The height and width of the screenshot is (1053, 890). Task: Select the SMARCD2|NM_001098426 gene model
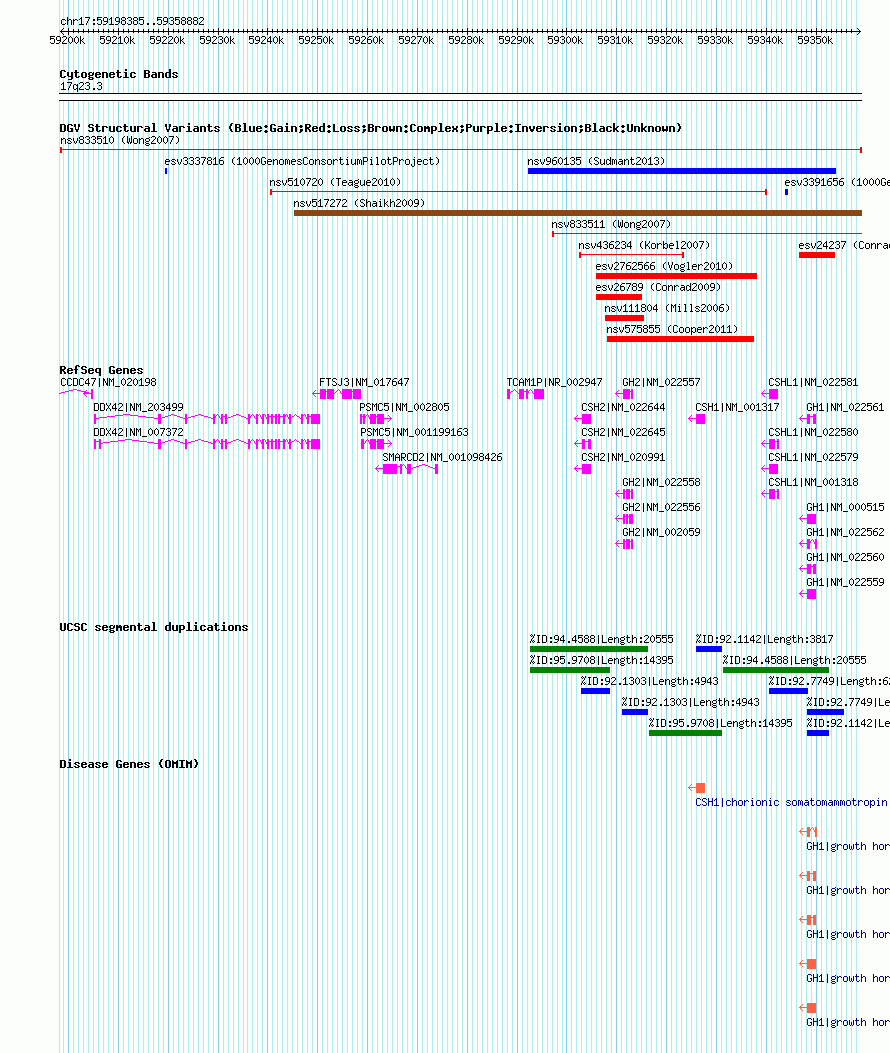[x=406, y=469]
